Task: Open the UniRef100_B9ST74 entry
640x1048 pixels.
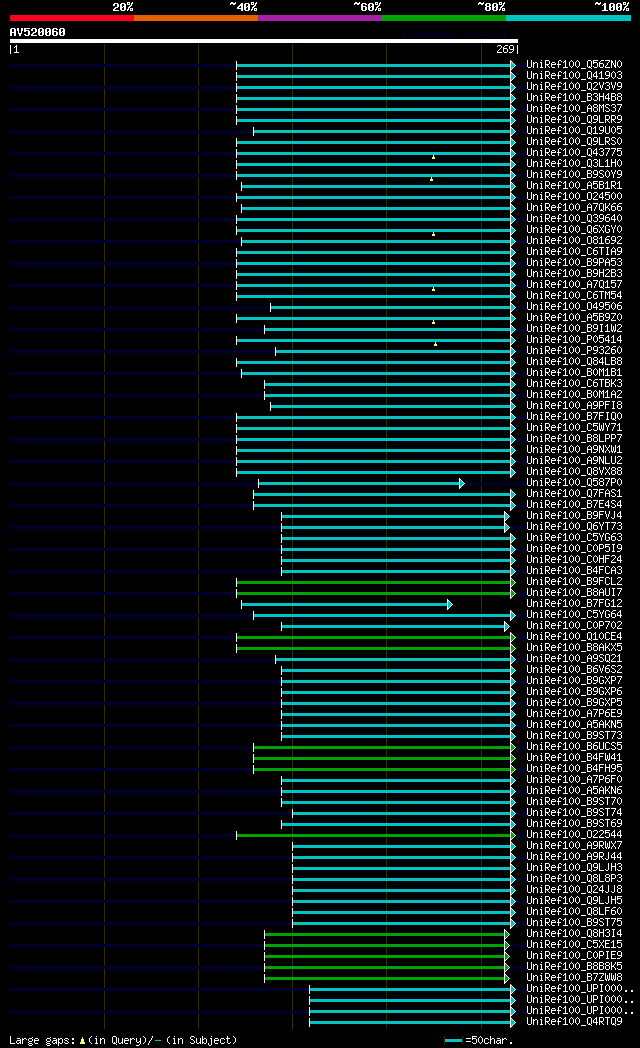Action: [574, 813]
